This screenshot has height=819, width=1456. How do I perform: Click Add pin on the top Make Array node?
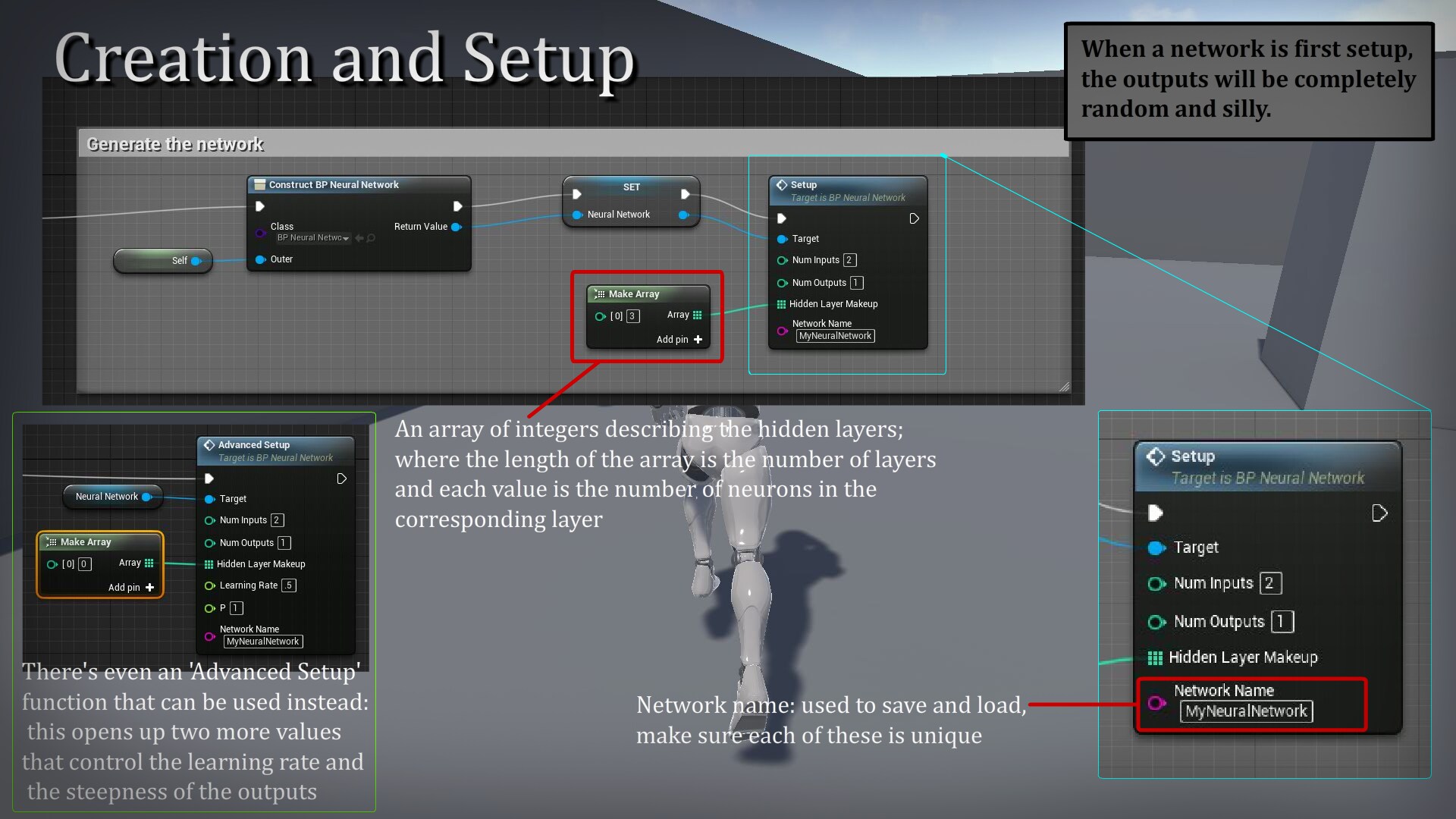tap(679, 339)
